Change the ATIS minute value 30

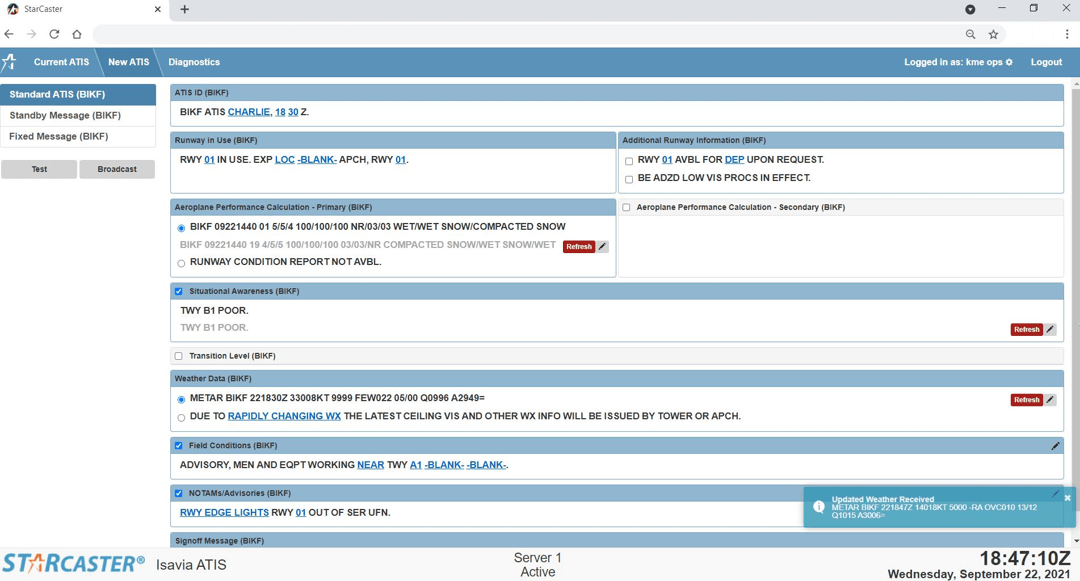tap(293, 112)
